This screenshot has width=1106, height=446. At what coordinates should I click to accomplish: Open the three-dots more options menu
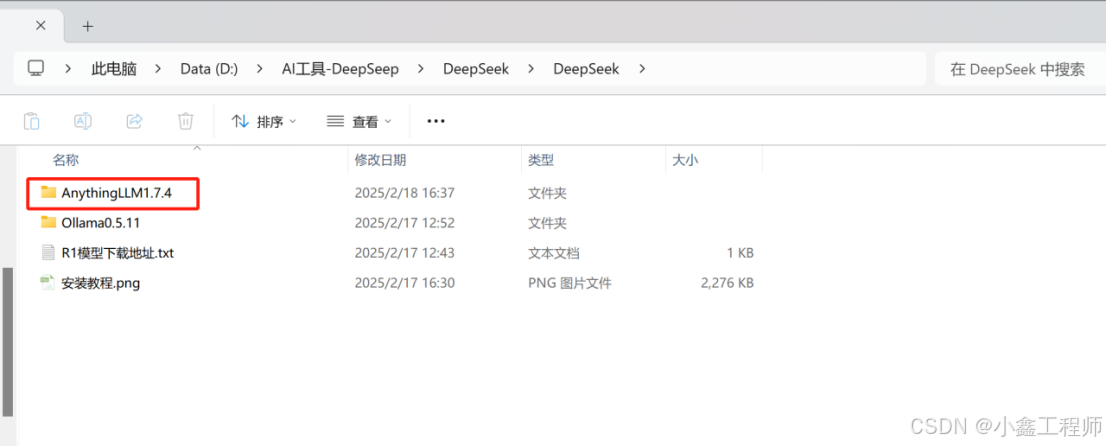pyautogui.click(x=436, y=121)
